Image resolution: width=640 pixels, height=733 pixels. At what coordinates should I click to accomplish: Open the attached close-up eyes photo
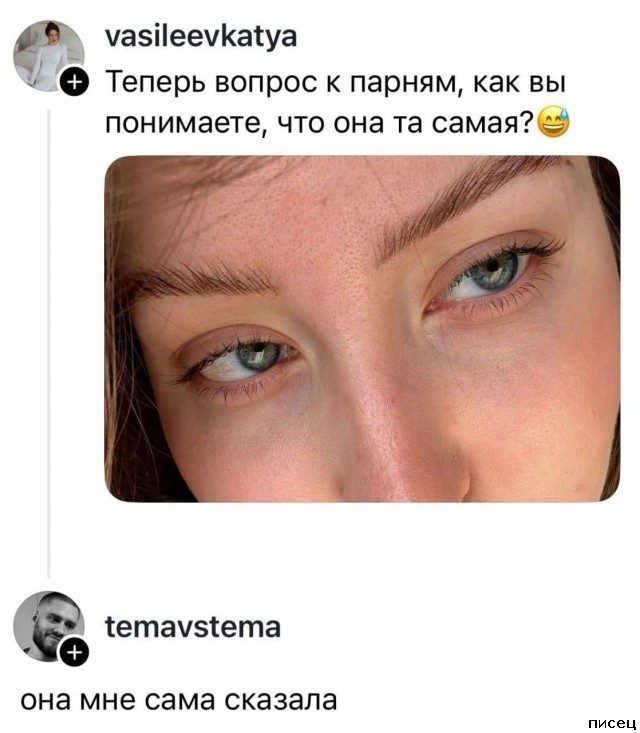coord(362,329)
